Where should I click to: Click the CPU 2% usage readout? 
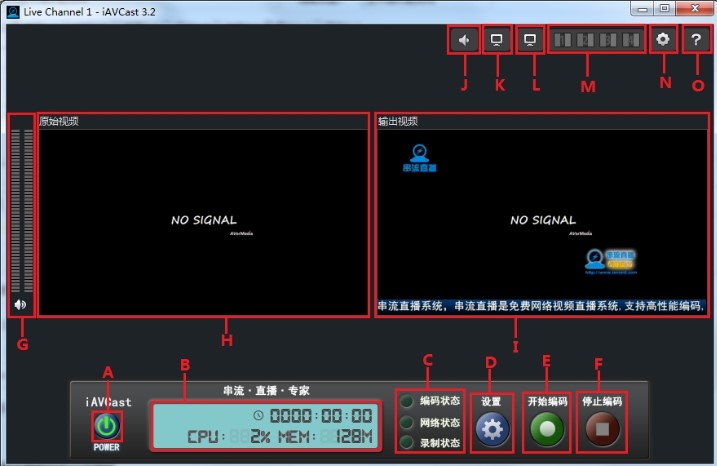[229, 437]
